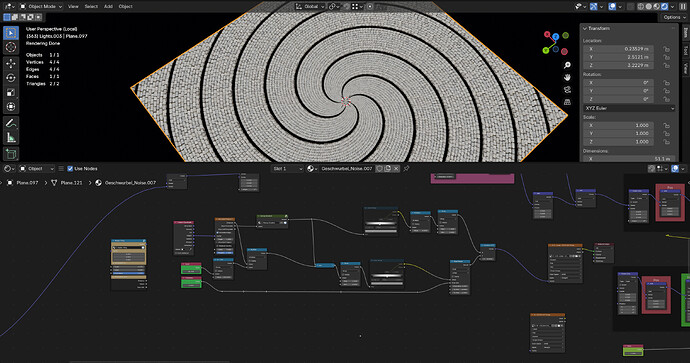
Task: Toggle the pin icon in node editor header
Action: click(x=406, y=169)
